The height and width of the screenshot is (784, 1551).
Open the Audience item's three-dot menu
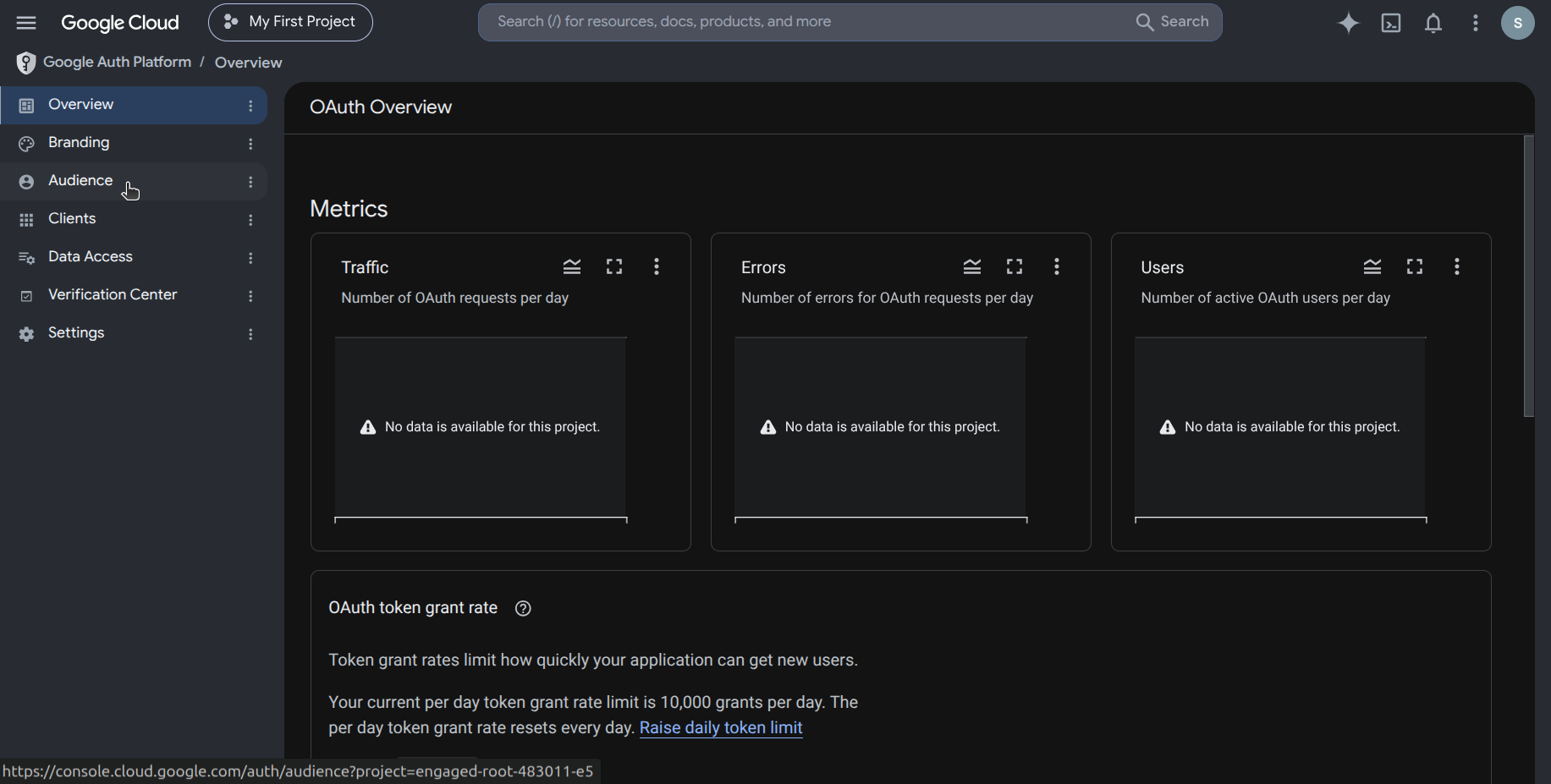pyautogui.click(x=250, y=182)
